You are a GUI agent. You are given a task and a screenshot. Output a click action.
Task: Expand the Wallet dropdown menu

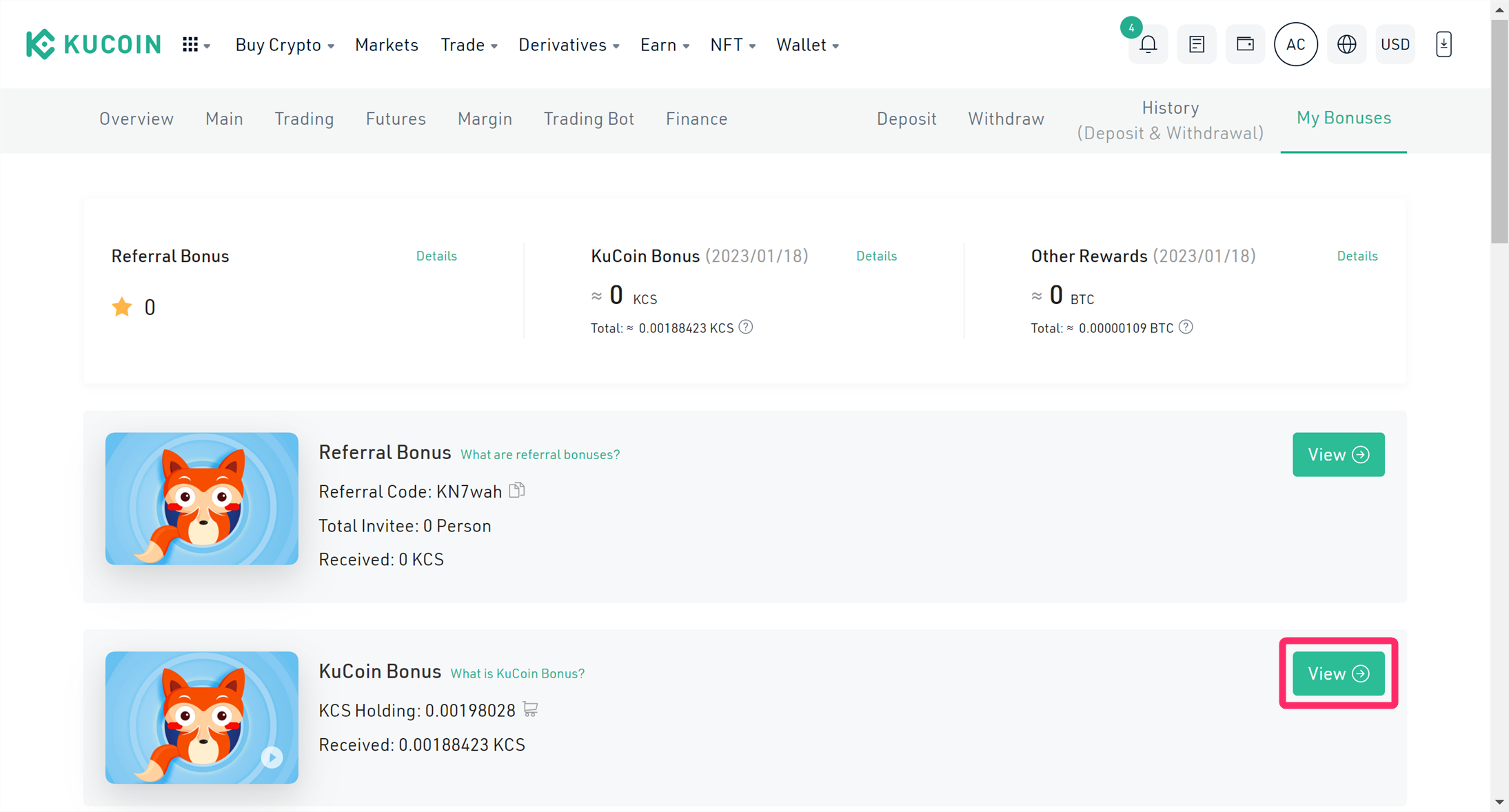(807, 45)
